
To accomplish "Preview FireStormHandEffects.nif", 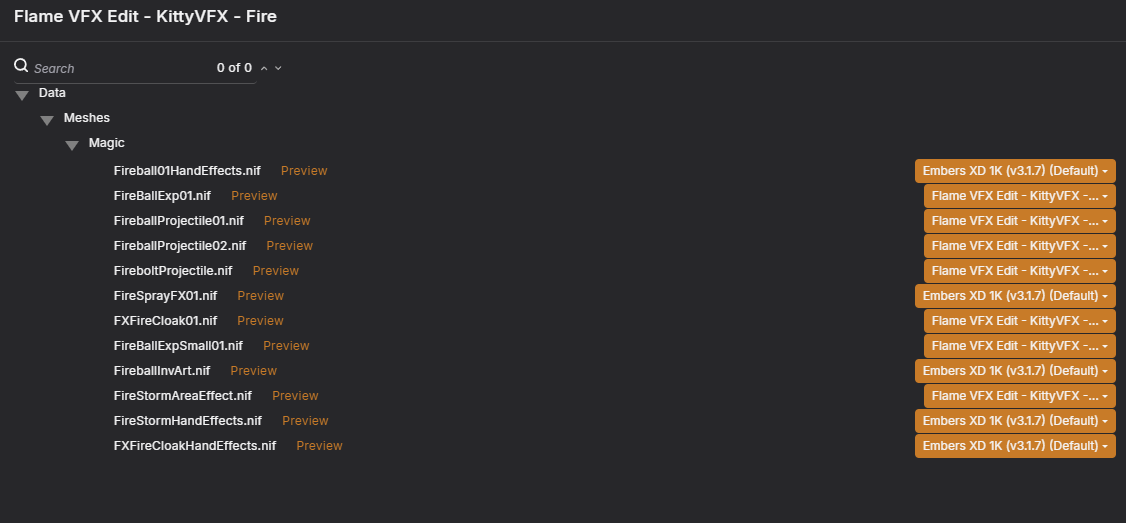I will click(305, 421).
